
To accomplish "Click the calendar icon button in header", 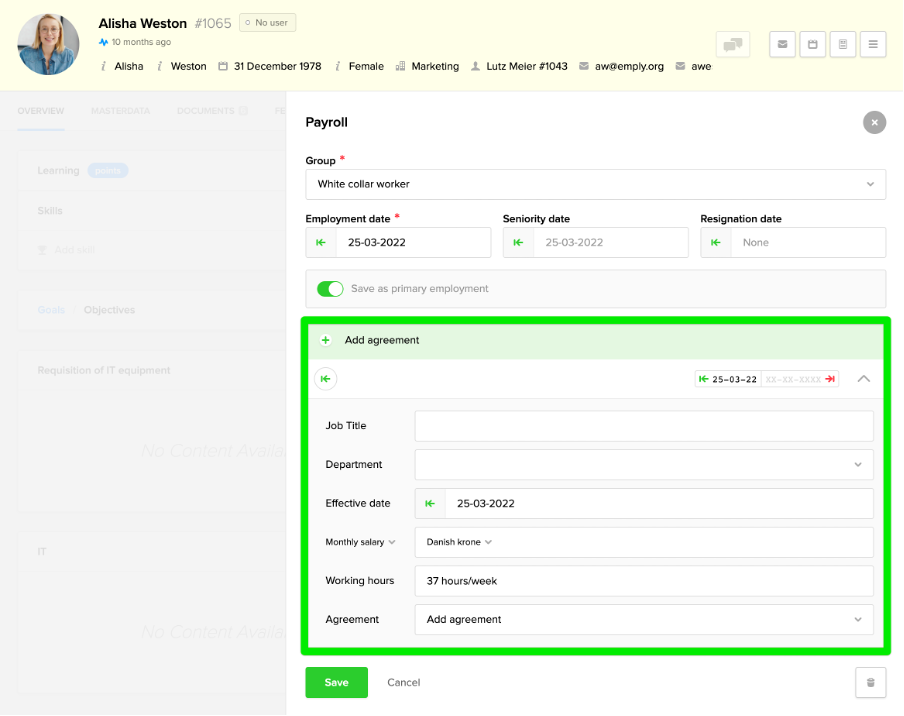I will click(812, 45).
